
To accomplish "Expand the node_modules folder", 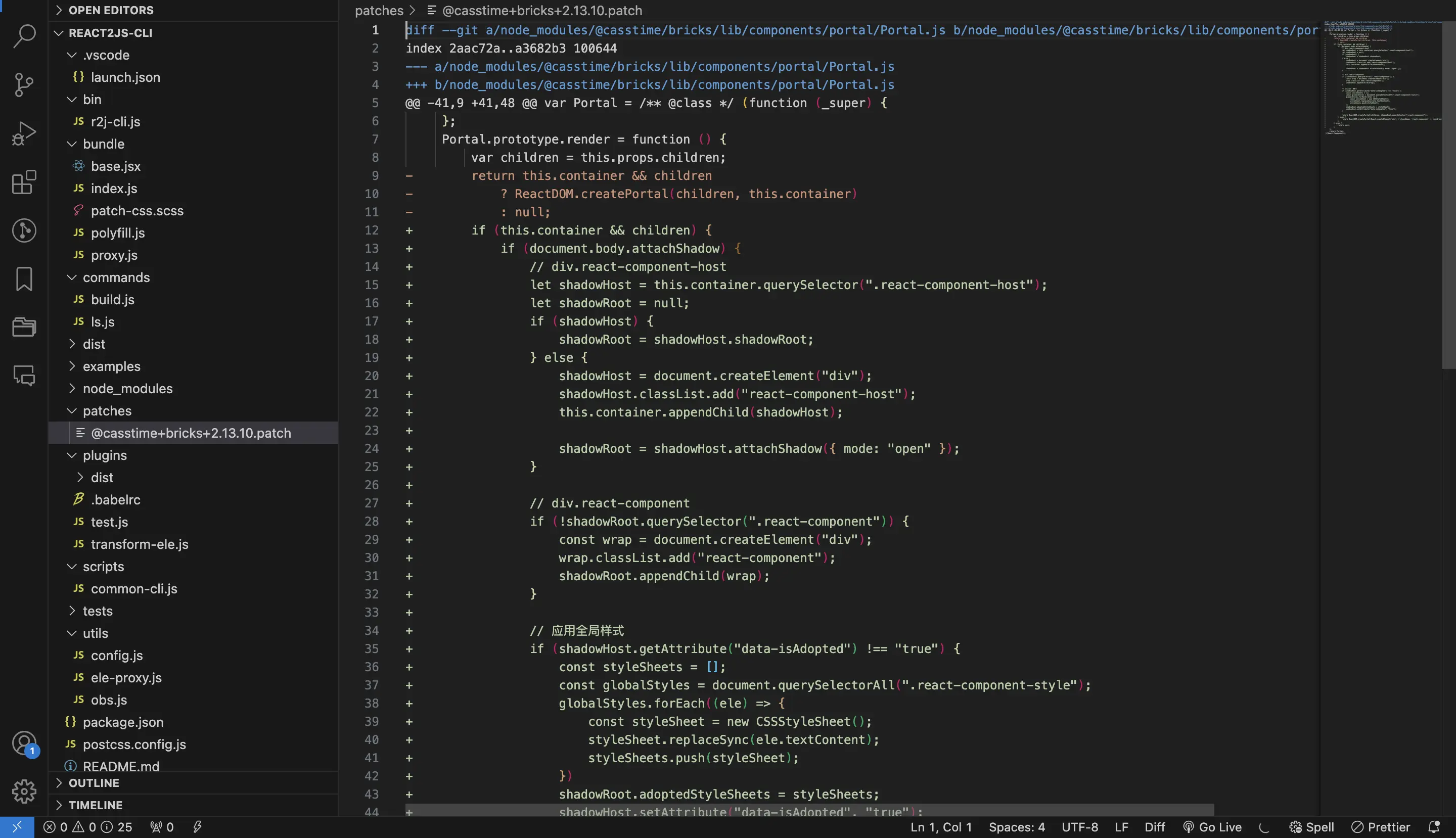I will pyautogui.click(x=127, y=389).
